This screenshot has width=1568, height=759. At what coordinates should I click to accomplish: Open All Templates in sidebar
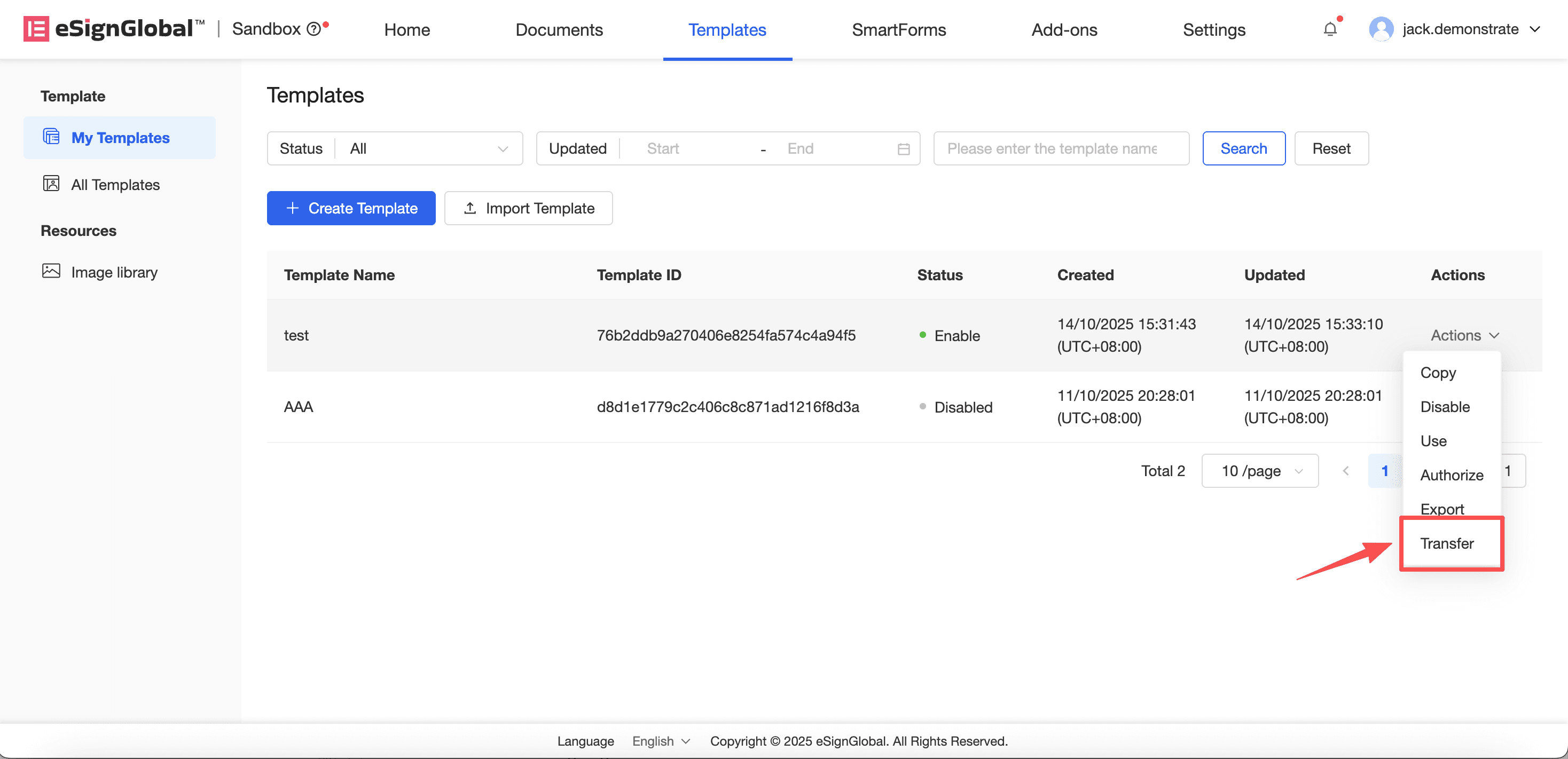click(x=115, y=184)
